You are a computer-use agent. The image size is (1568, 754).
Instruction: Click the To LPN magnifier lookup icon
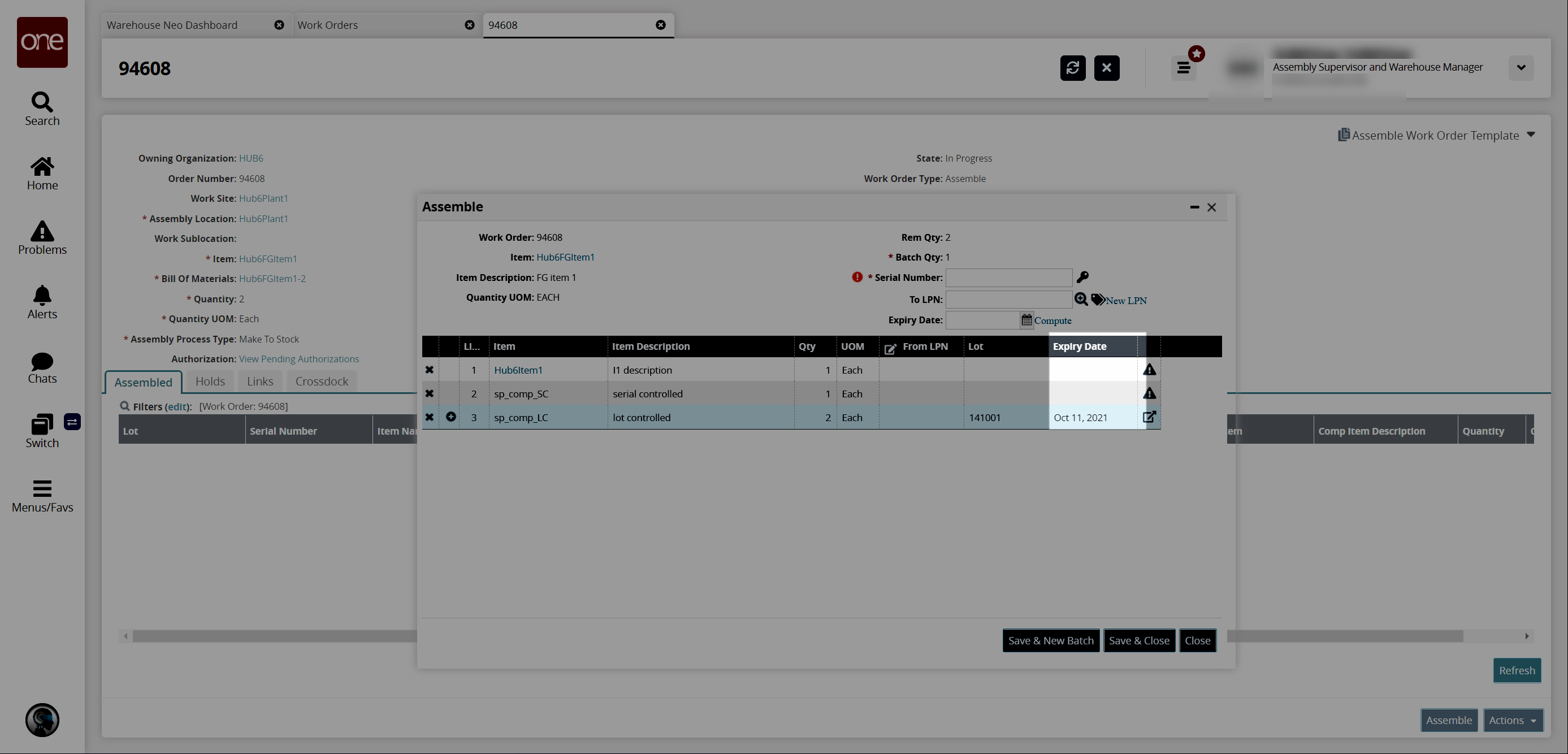tap(1080, 300)
